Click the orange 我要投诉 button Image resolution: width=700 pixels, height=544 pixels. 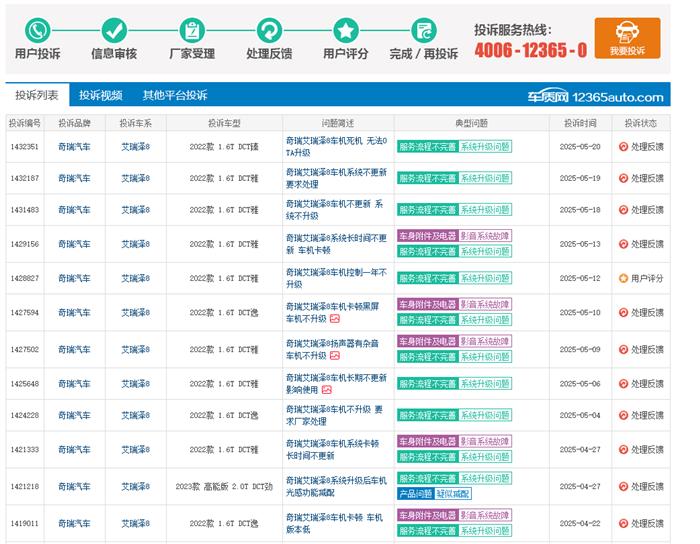click(627, 38)
